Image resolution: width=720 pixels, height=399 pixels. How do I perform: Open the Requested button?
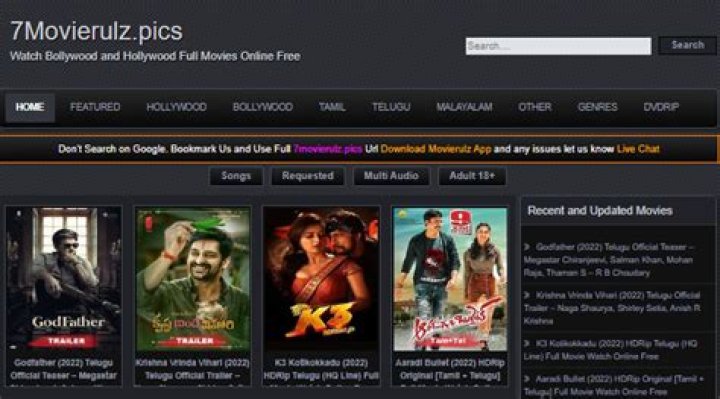tap(308, 176)
